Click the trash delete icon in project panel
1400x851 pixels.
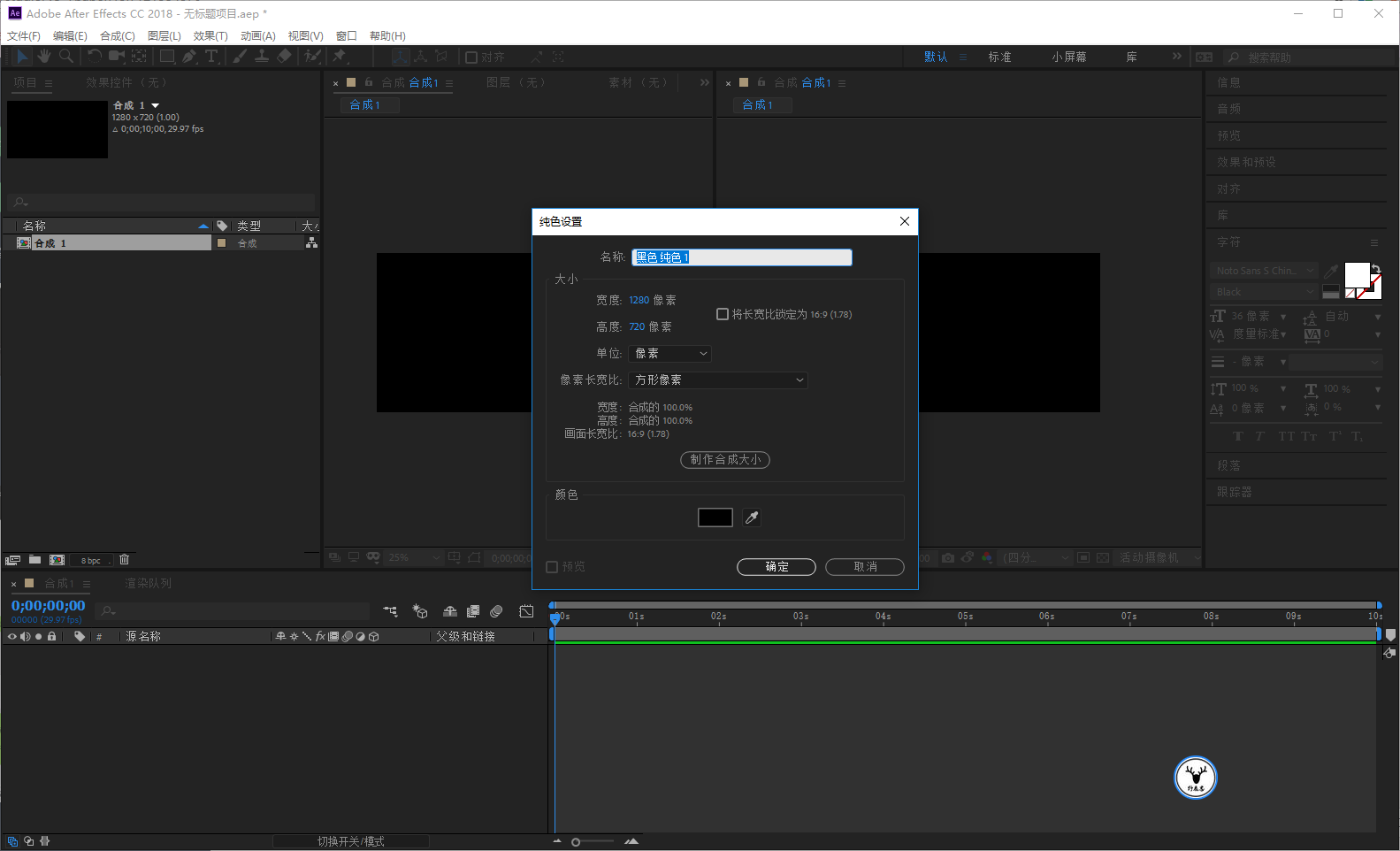[x=125, y=559]
